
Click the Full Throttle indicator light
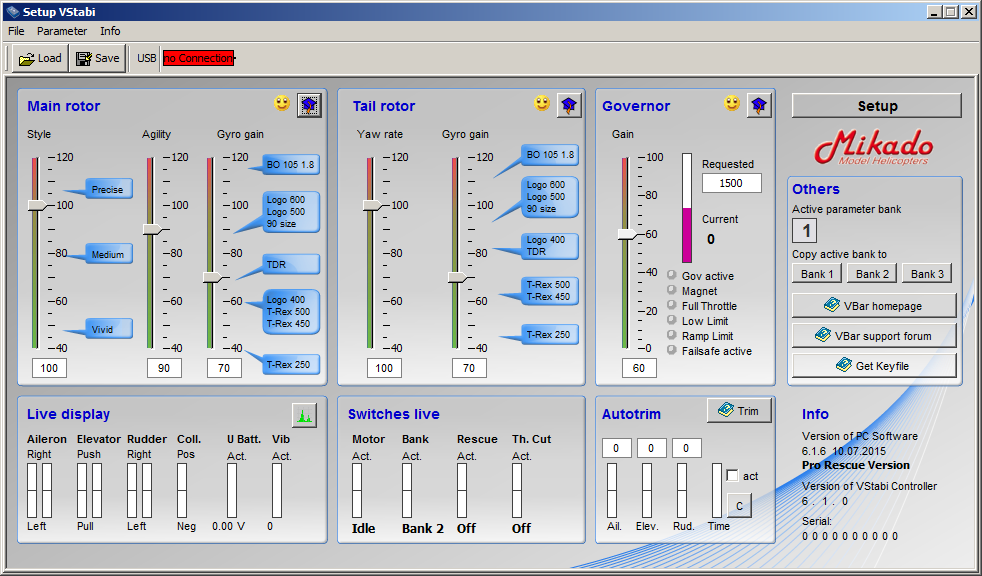pyautogui.click(x=672, y=306)
